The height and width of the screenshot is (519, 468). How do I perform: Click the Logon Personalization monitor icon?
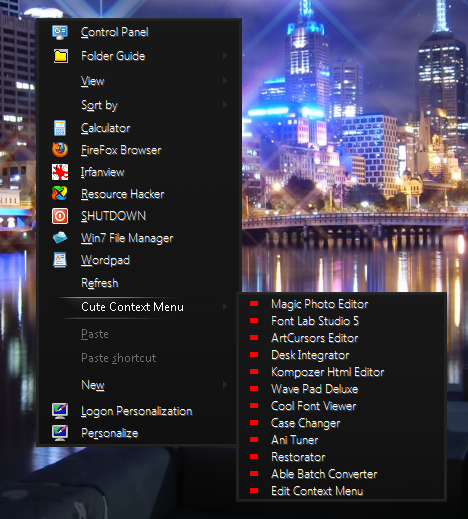[60, 411]
